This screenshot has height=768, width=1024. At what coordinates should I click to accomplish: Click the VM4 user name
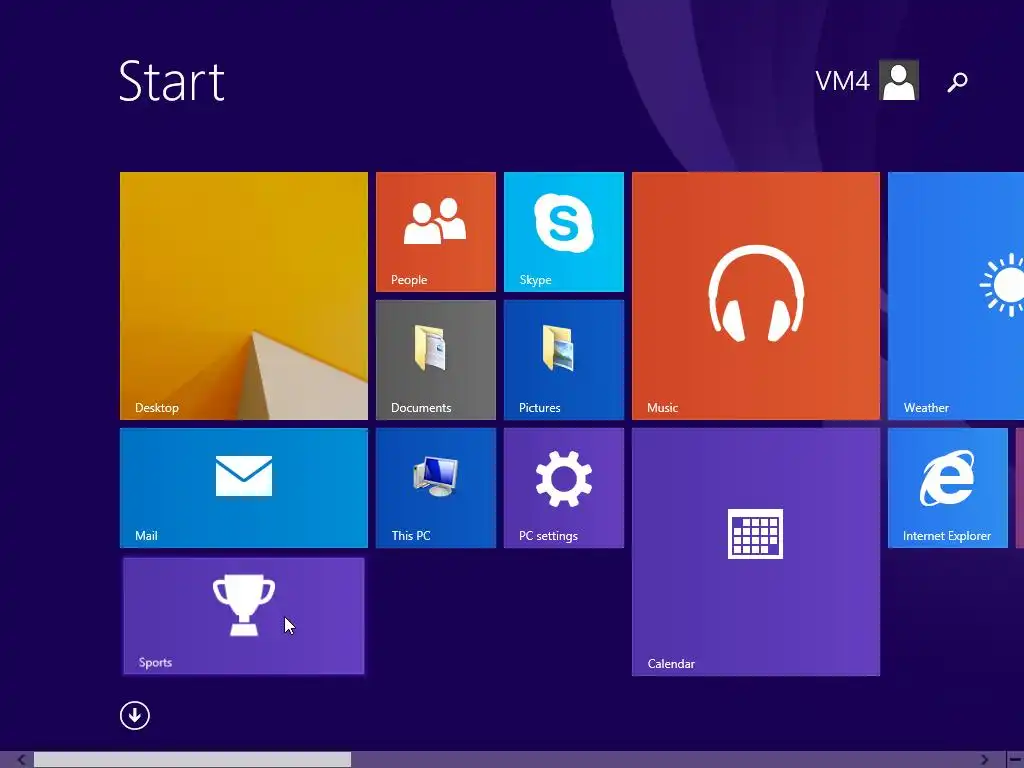(842, 81)
